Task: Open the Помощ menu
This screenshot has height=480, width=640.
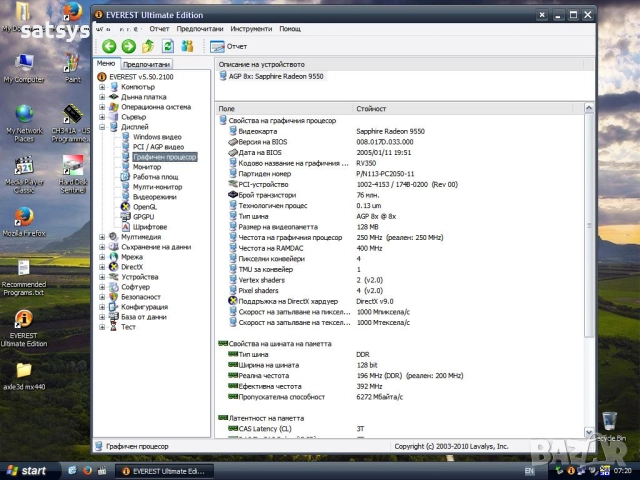Action: (x=290, y=29)
